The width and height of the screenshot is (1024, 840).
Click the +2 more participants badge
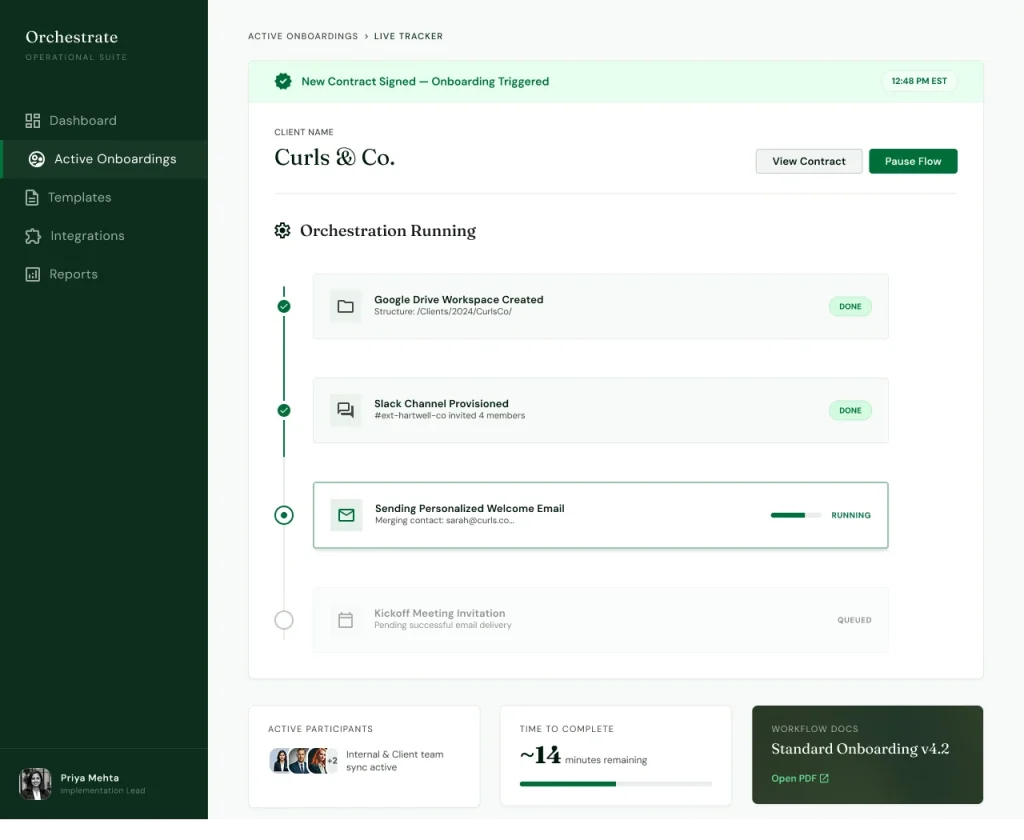coord(332,761)
